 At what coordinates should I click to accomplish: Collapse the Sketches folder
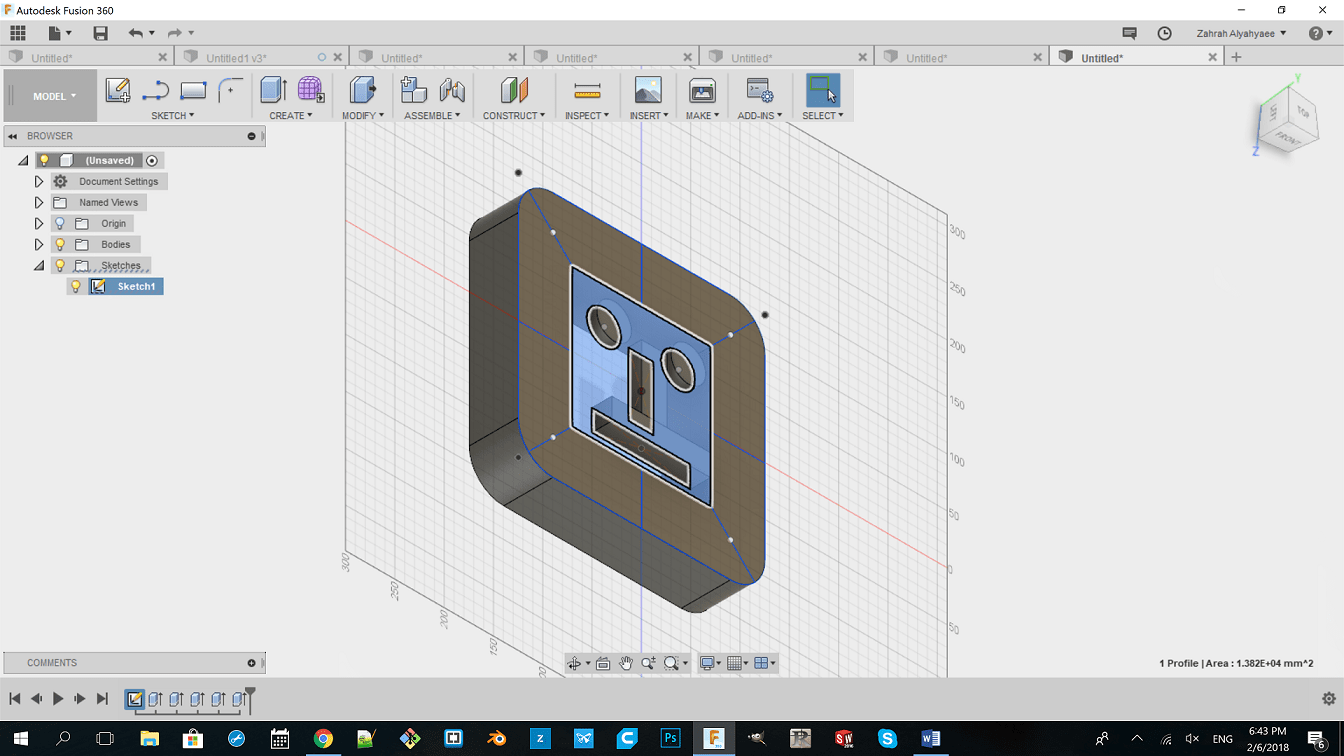pyautogui.click(x=39, y=266)
